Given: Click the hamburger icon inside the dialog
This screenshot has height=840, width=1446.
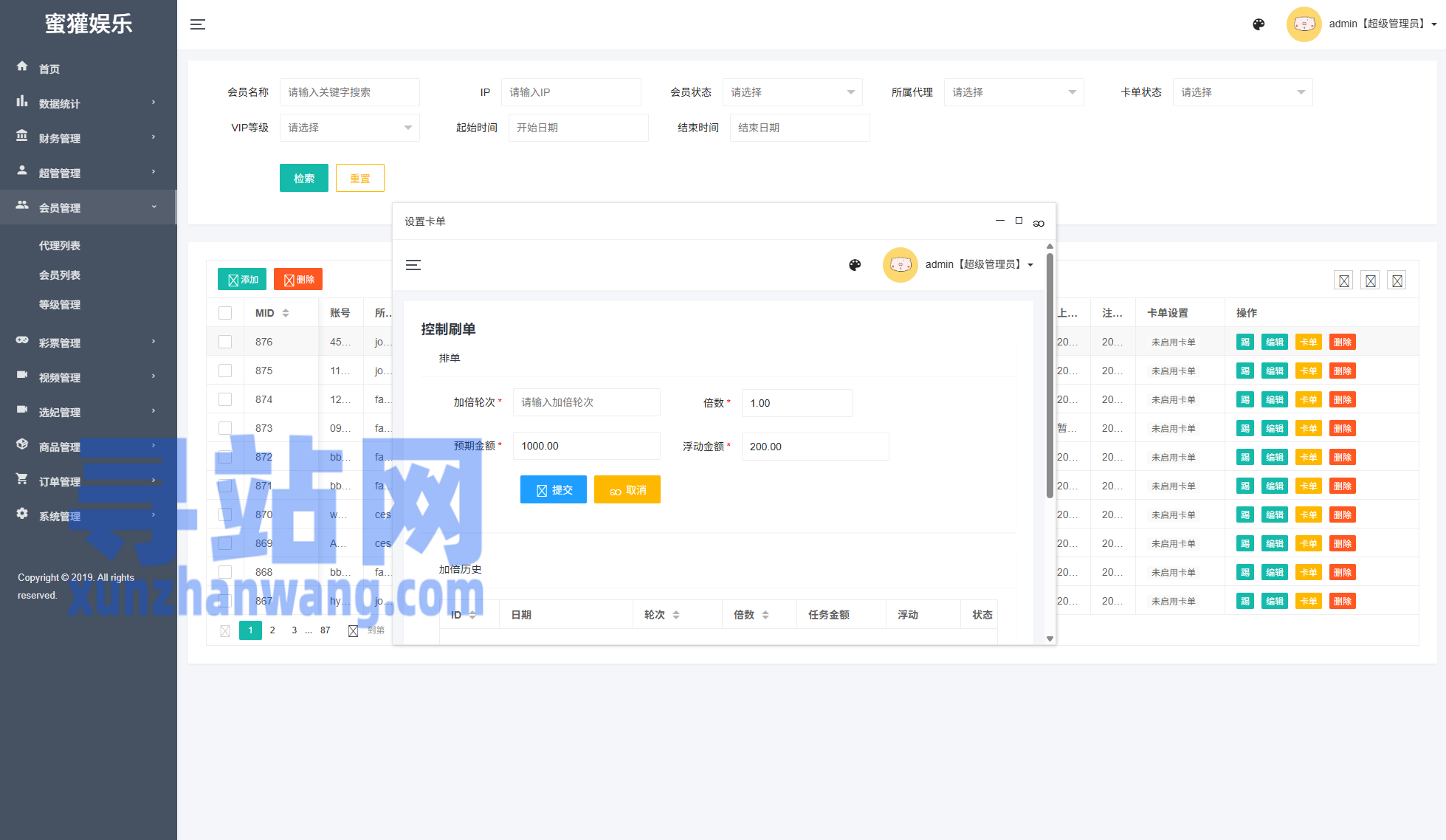Looking at the screenshot, I should pos(413,265).
